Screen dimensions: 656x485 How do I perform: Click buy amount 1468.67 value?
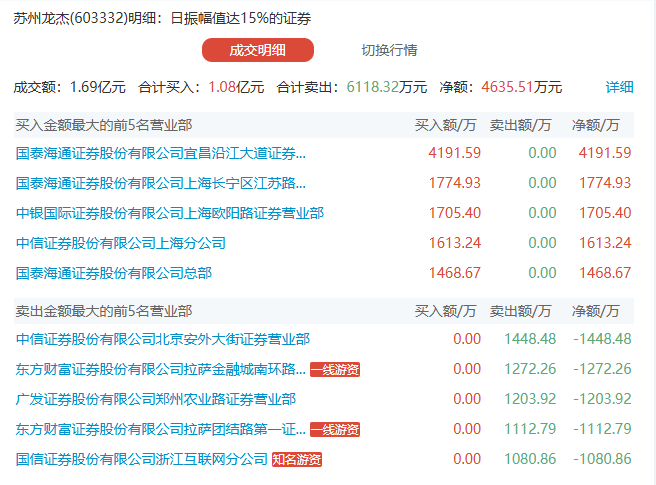click(x=455, y=273)
